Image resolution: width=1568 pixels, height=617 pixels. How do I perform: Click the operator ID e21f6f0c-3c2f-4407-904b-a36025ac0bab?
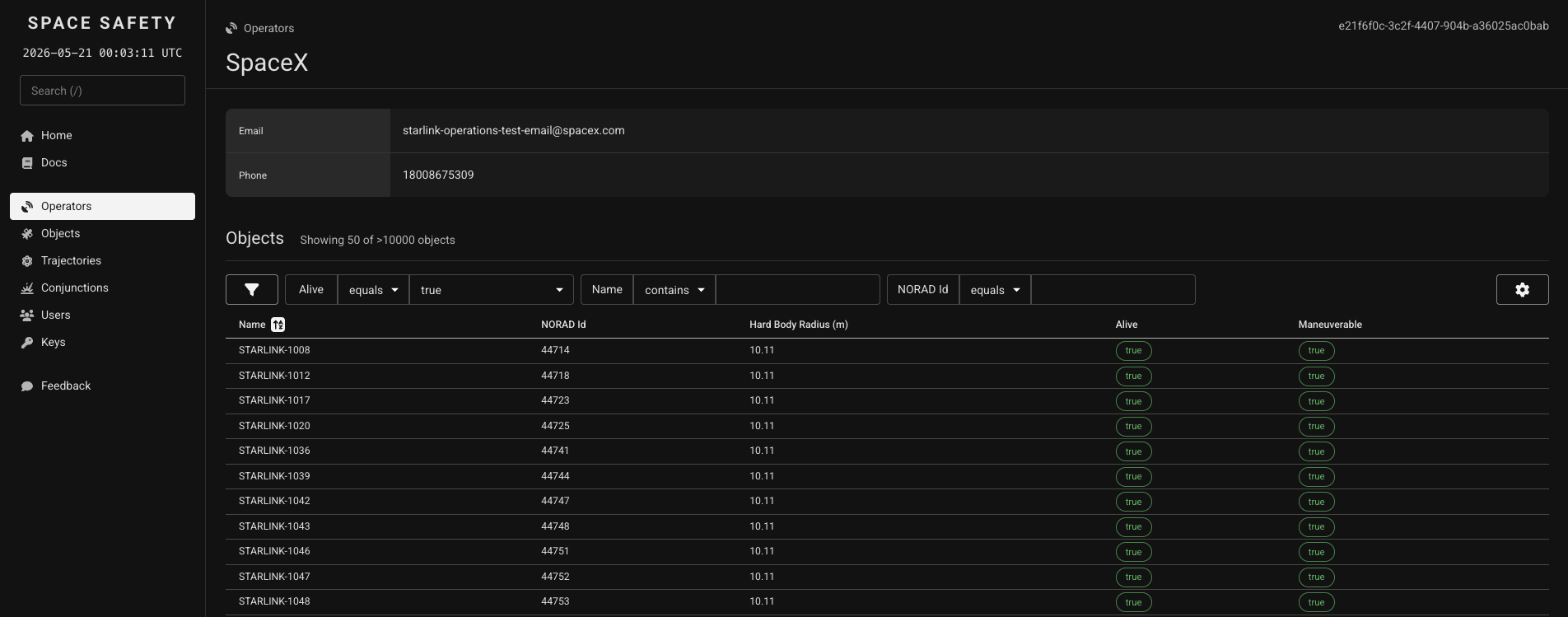pos(1444,26)
